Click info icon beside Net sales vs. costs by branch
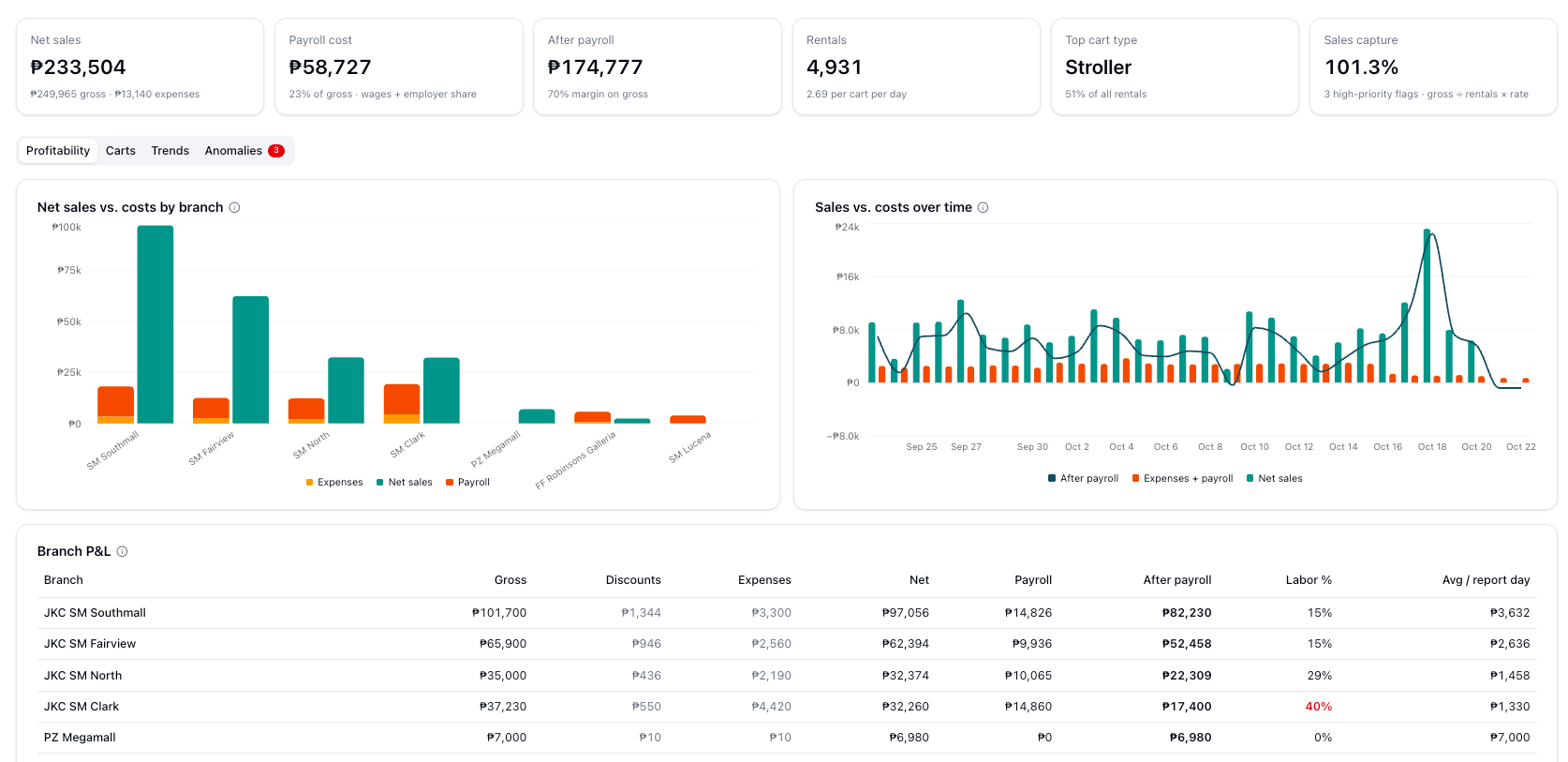This screenshot has height=762, width=1568. tap(234, 207)
